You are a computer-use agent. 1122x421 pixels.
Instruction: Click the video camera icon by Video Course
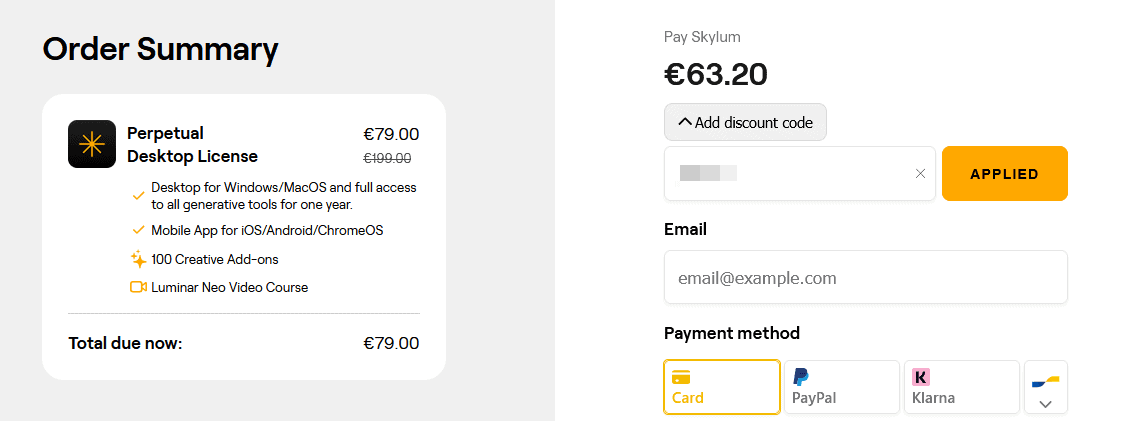(138, 287)
